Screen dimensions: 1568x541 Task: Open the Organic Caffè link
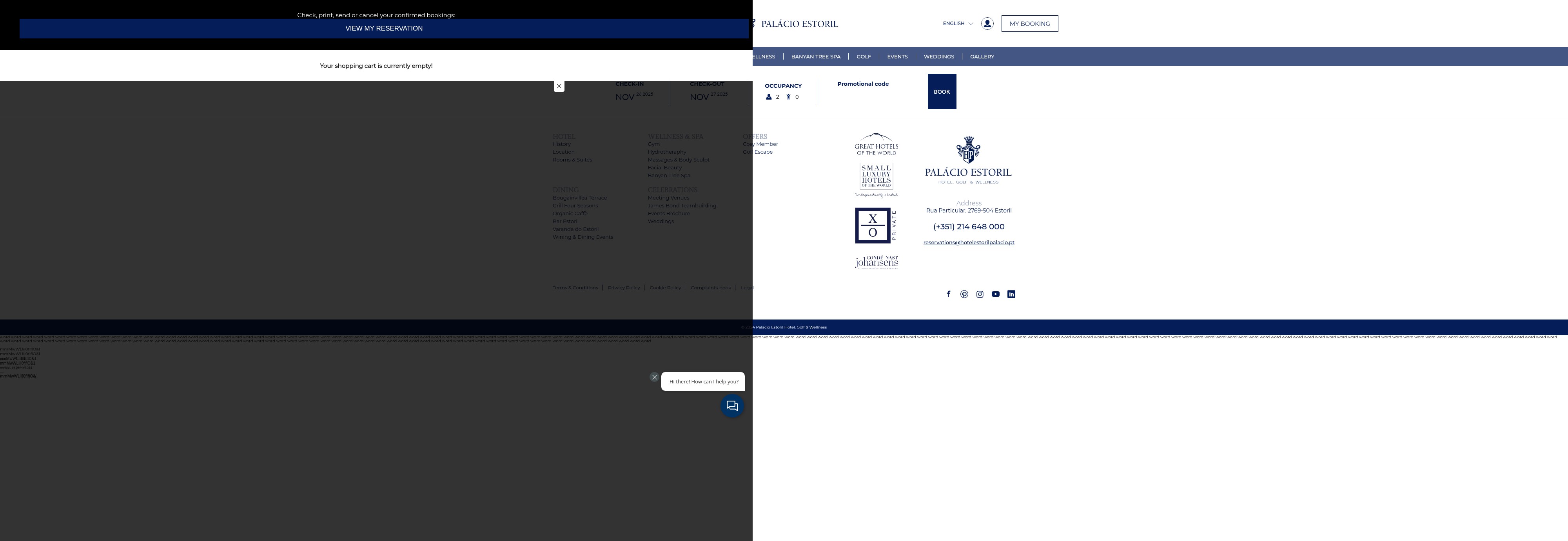coord(570,214)
